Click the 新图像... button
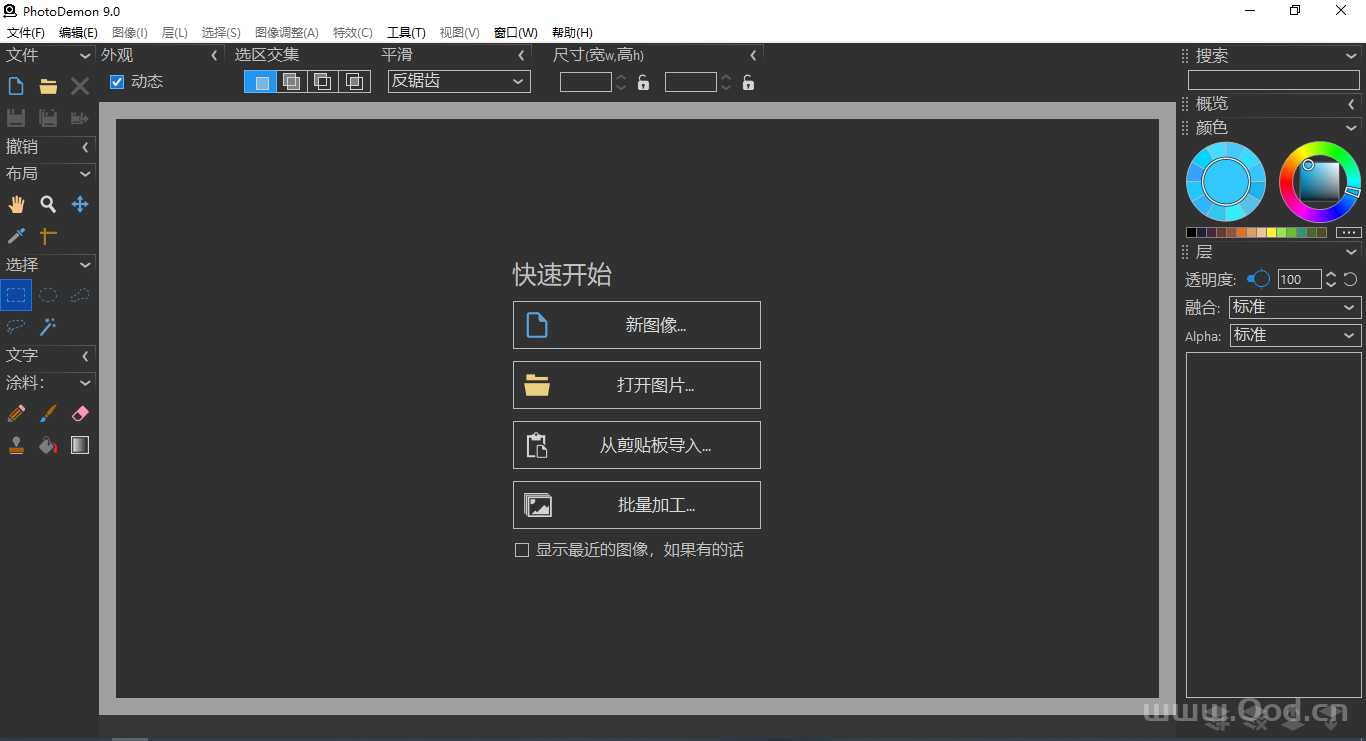Screen dimensions: 1366x741 637,325
